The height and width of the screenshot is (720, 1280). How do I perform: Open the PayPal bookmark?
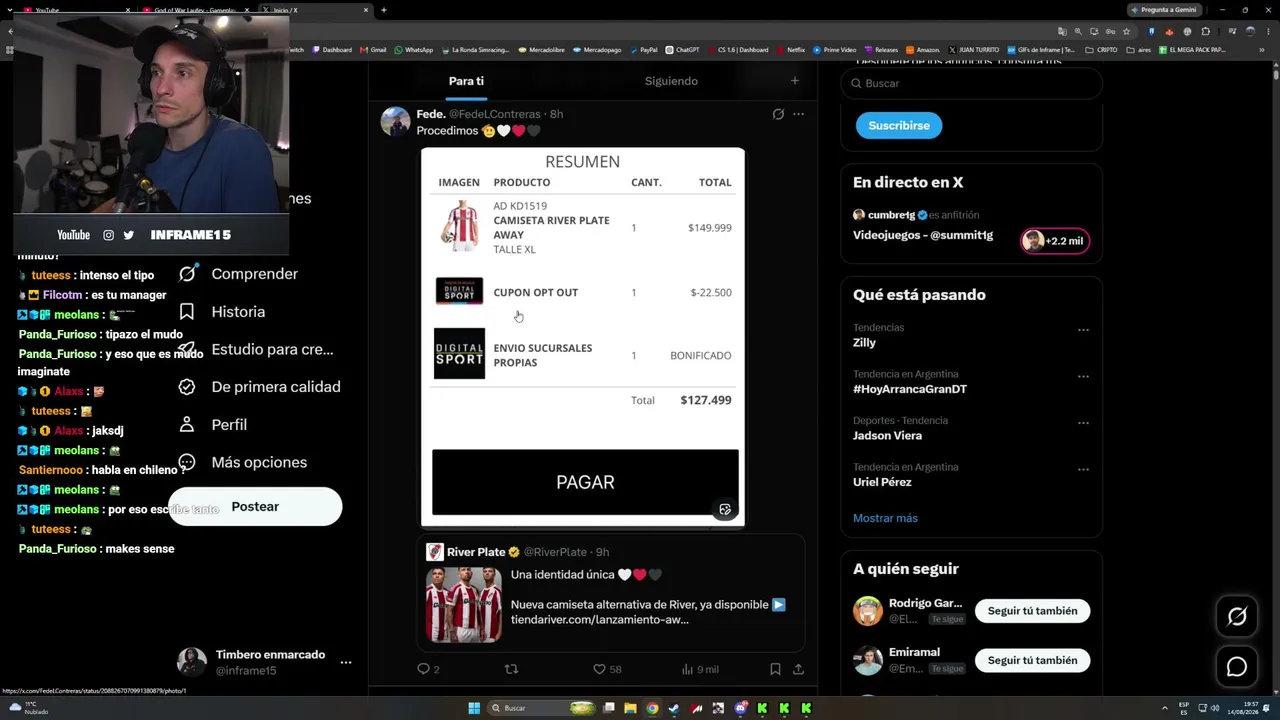click(643, 50)
